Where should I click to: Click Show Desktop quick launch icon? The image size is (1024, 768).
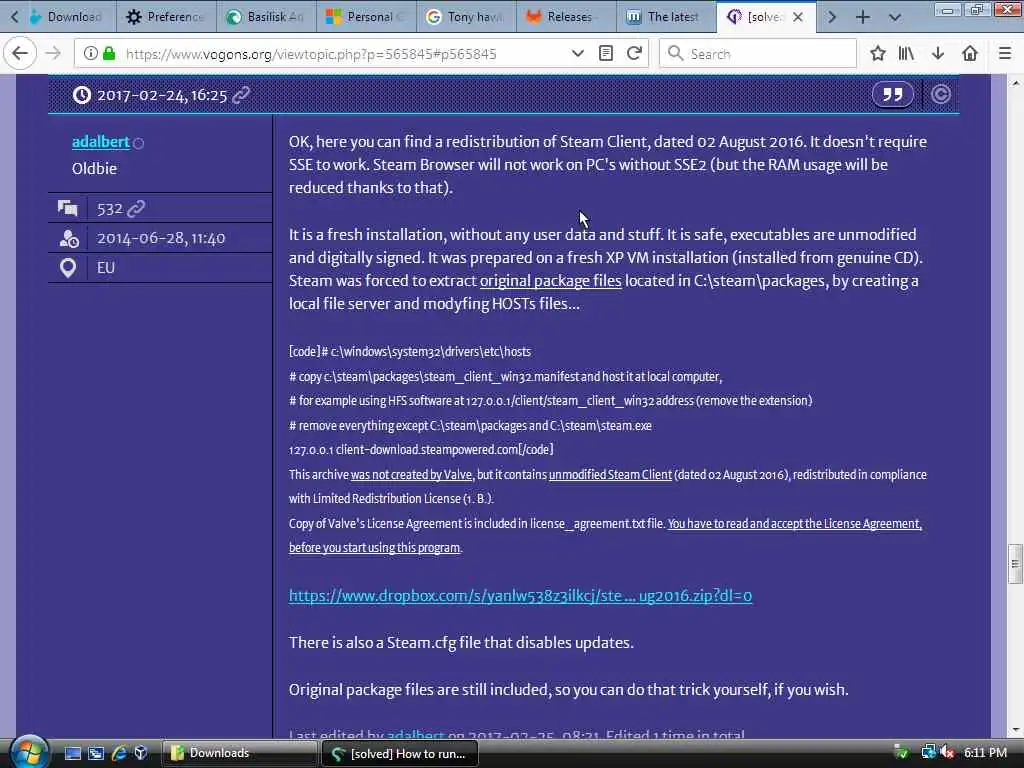72,753
